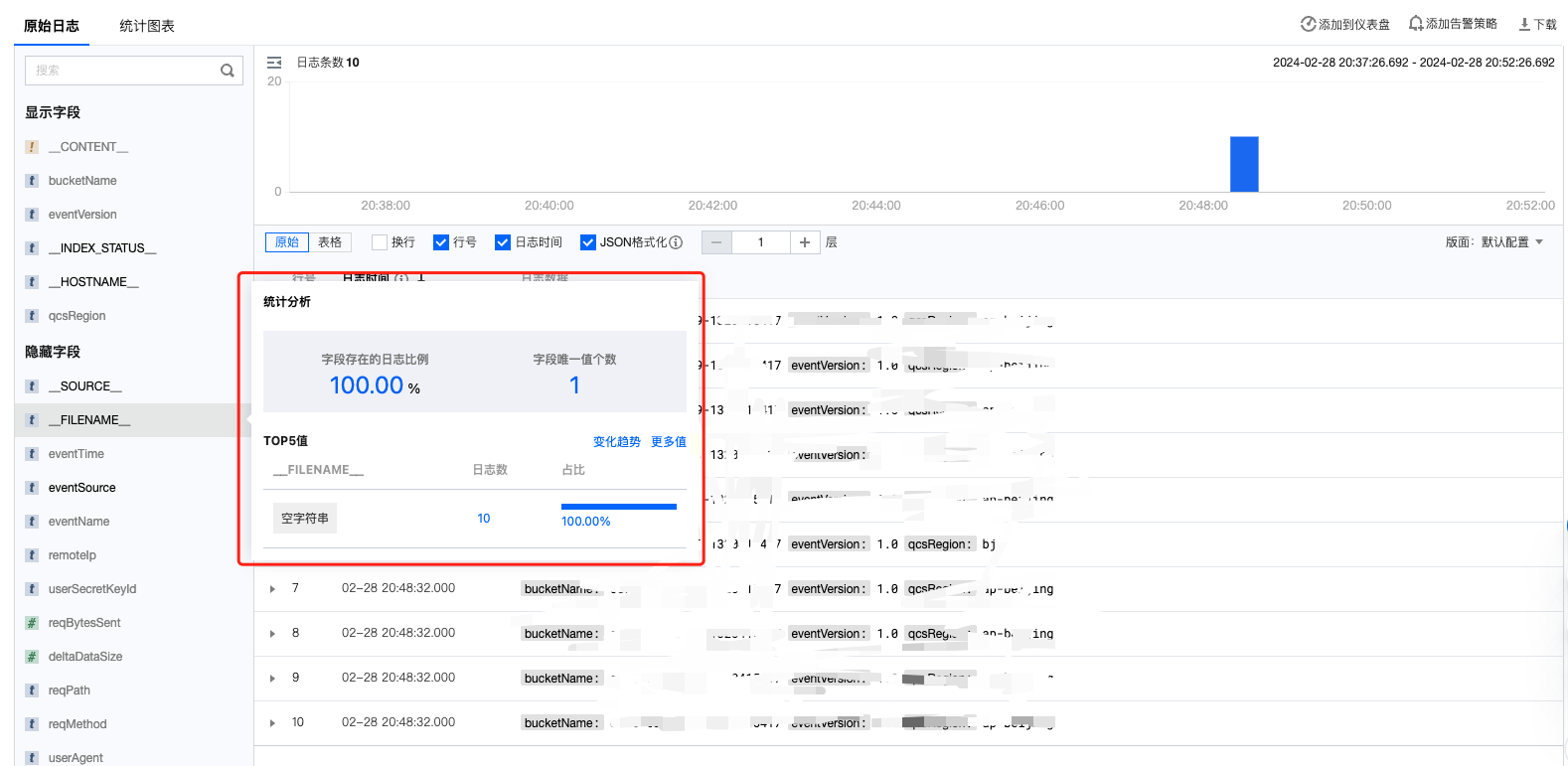Open the 变化趋势 link

pos(616,442)
